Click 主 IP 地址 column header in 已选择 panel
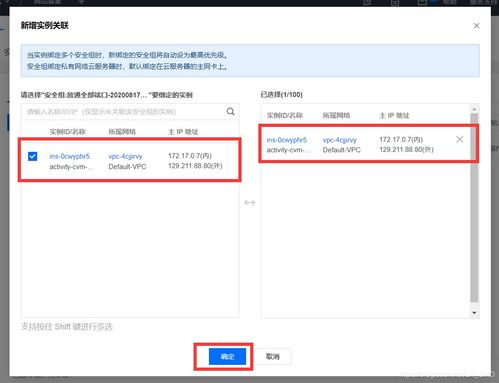 click(x=394, y=115)
